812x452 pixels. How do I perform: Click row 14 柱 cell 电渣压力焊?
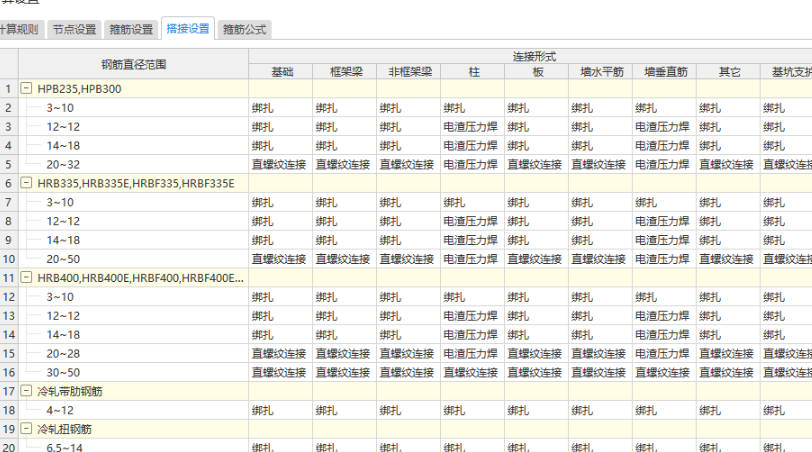coord(472,334)
